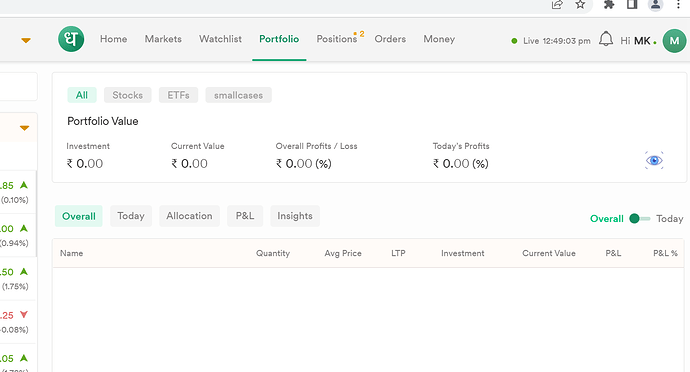690x372 pixels.
Task: Open Chrome three-dot menu
Action: point(678,5)
